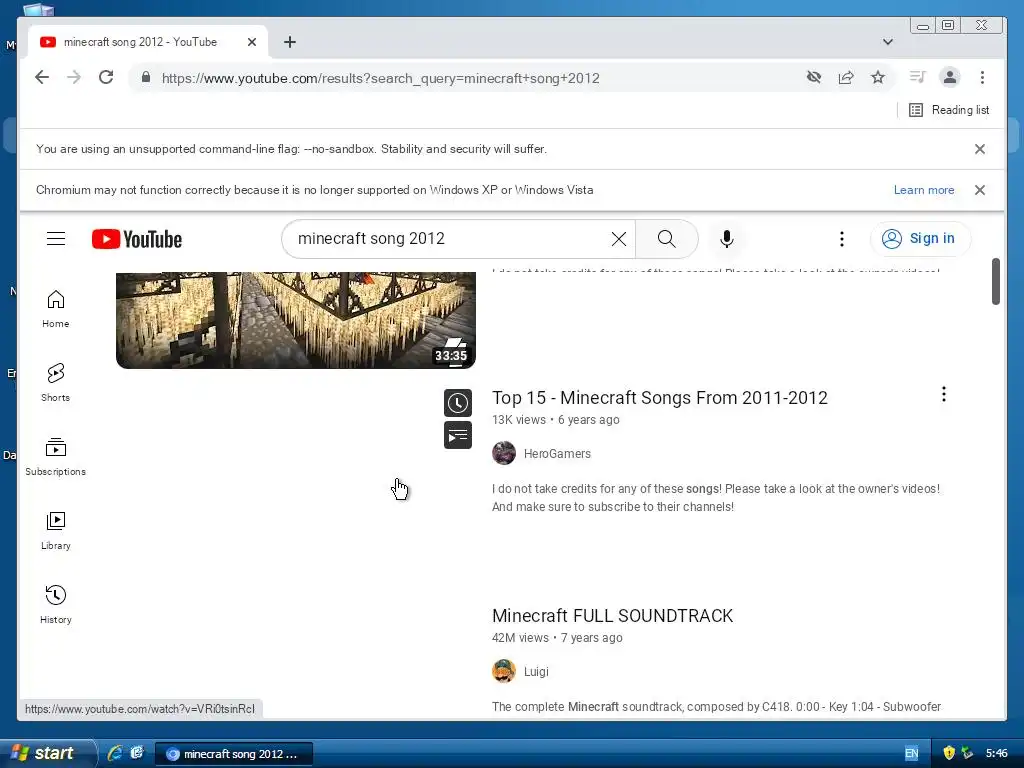Viewport: 1024px width, 768px height.
Task: Click the Sign in button
Action: (920, 239)
